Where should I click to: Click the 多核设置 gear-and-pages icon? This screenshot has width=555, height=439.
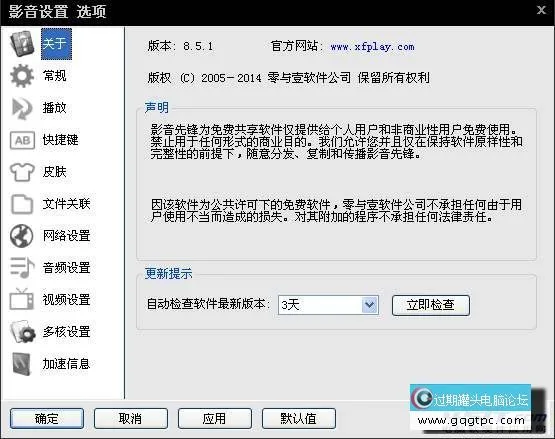(23, 332)
